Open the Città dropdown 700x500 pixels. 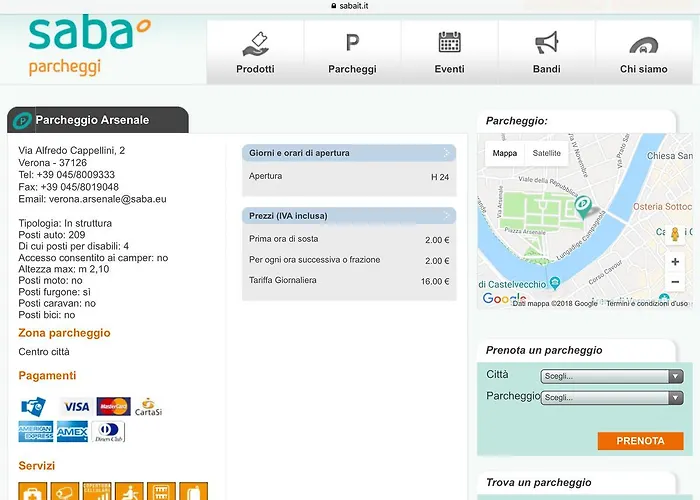pos(611,377)
